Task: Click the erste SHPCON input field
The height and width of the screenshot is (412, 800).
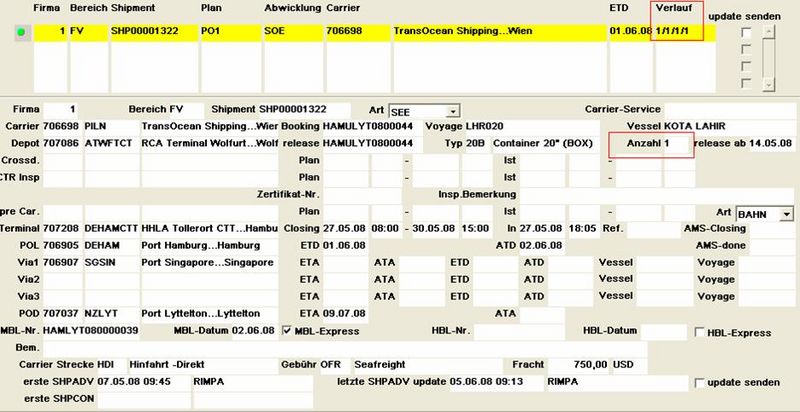Action: click(x=143, y=399)
